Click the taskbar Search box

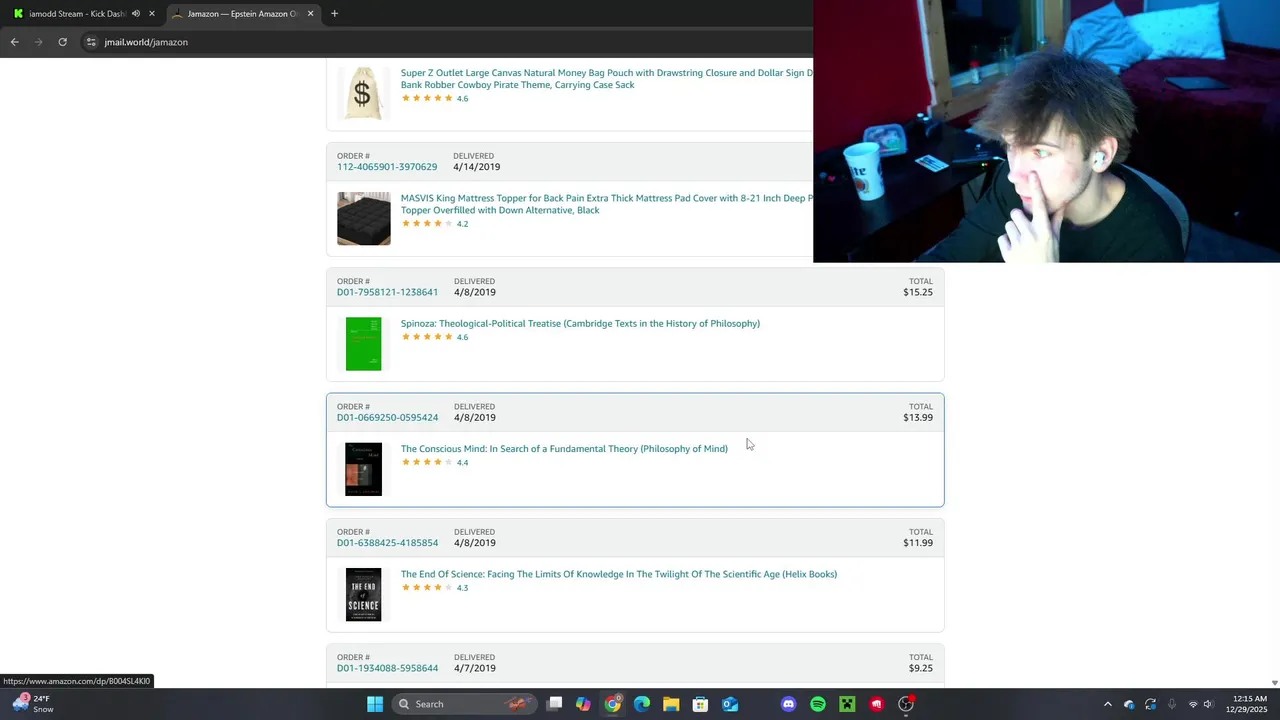click(464, 704)
